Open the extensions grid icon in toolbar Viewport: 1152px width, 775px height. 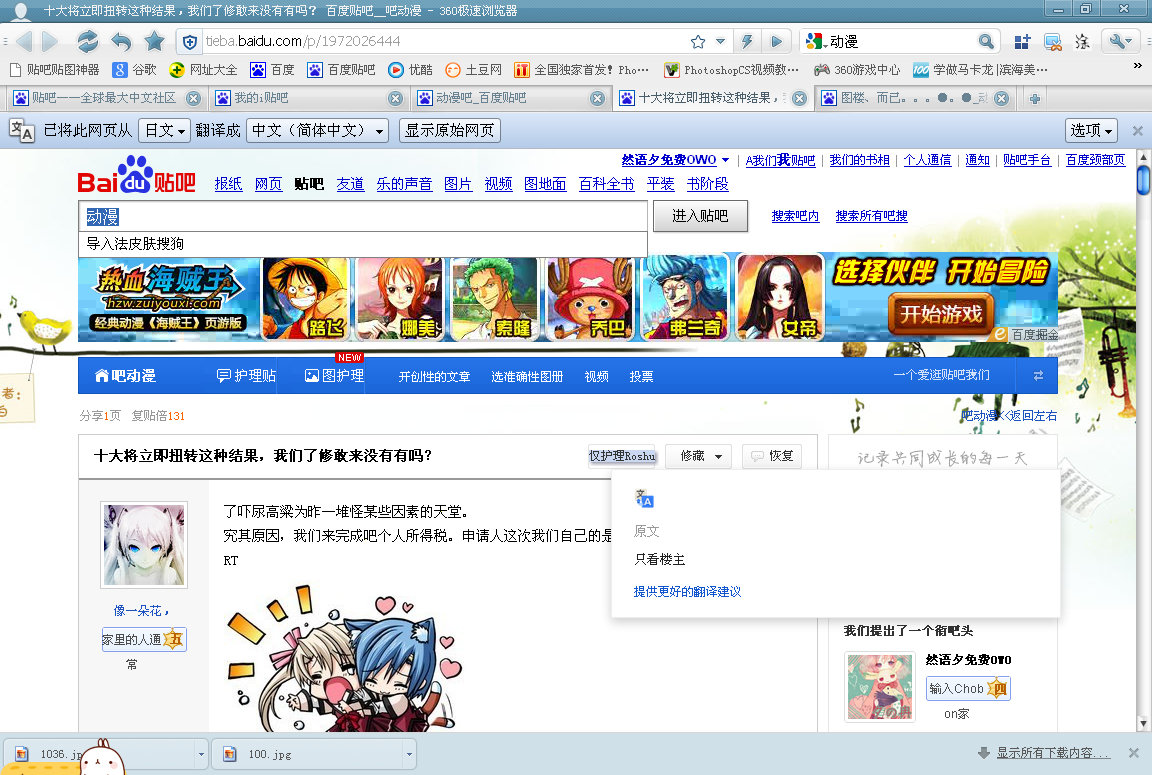click(1022, 42)
